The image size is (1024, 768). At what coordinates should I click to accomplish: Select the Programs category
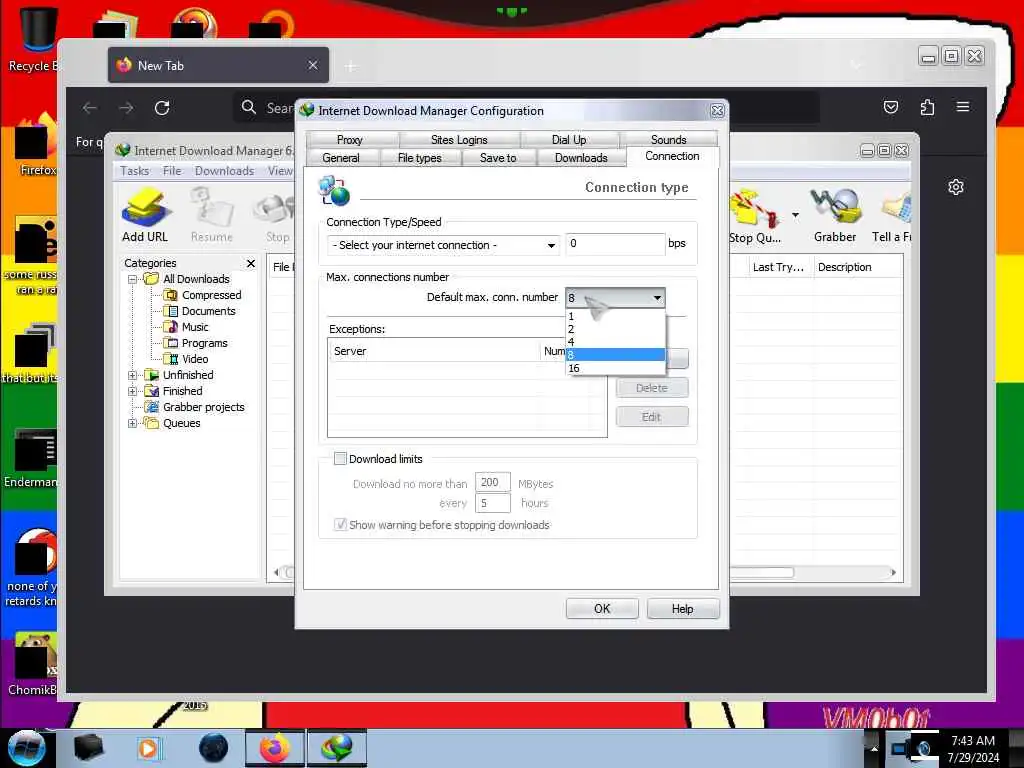(x=204, y=343)
